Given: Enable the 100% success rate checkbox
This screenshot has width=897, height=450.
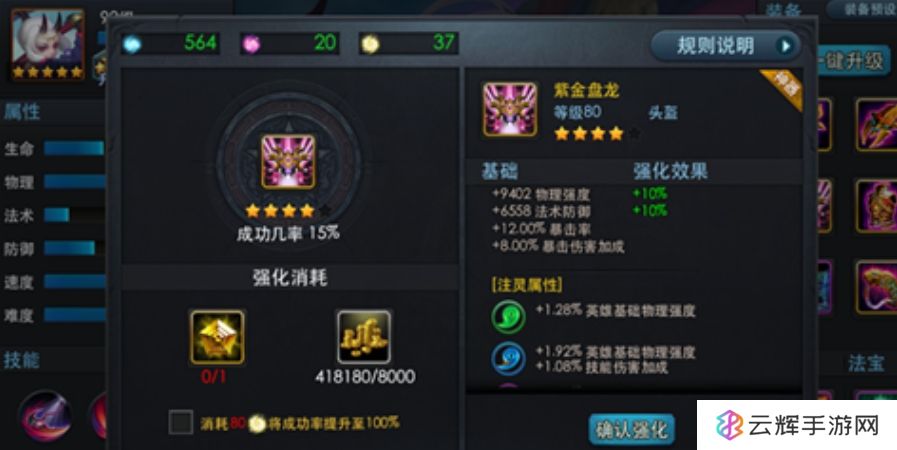Looking at the screenshot, I should (x=181, y=423).
